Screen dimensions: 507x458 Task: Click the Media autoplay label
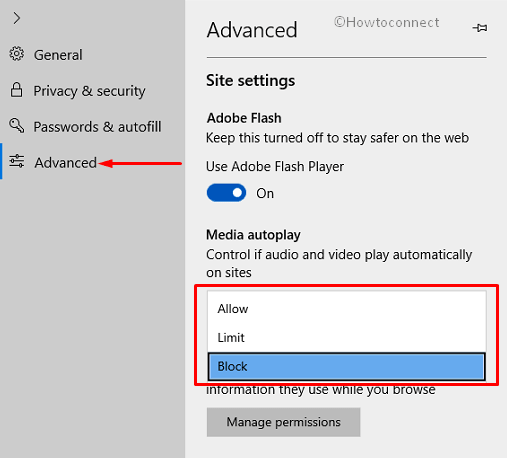253,235
